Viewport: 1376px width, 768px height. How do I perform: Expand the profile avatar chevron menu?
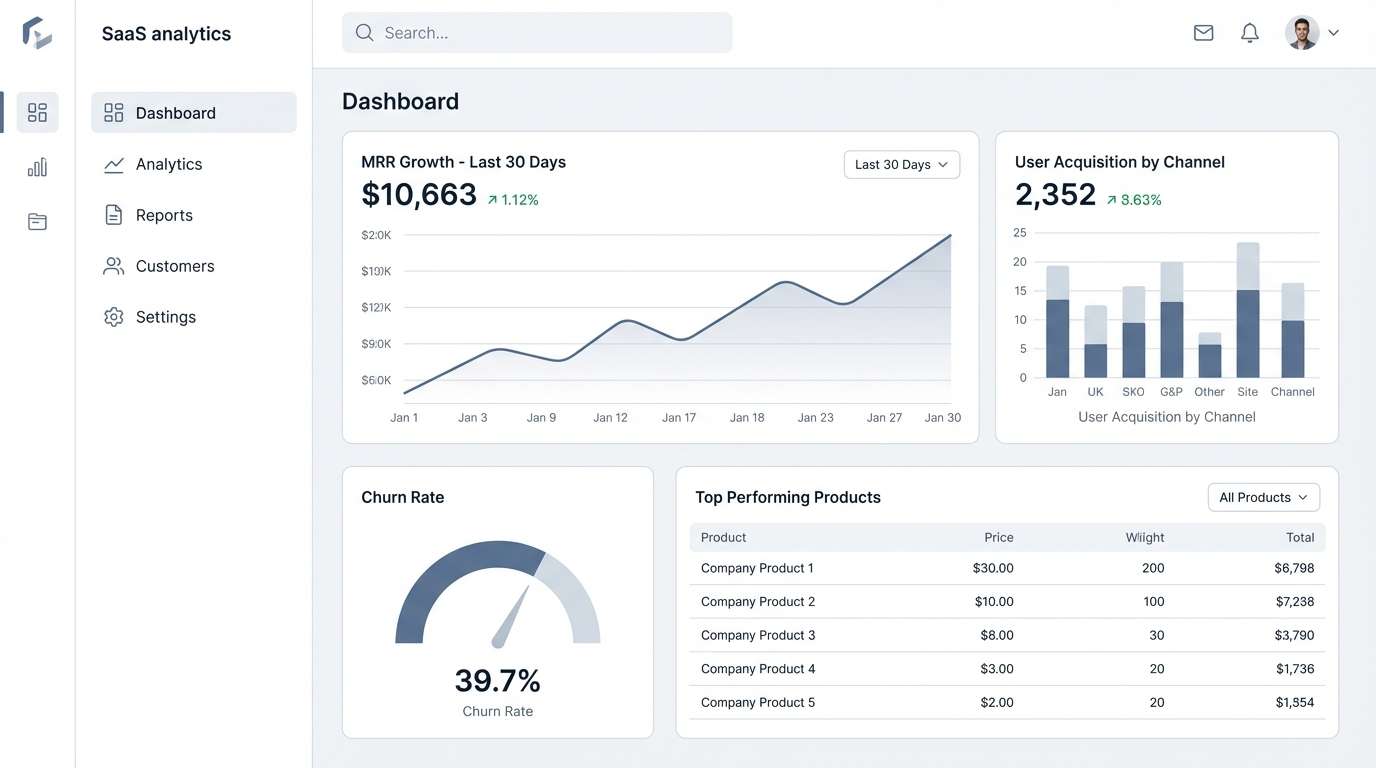coord(1334,31)
